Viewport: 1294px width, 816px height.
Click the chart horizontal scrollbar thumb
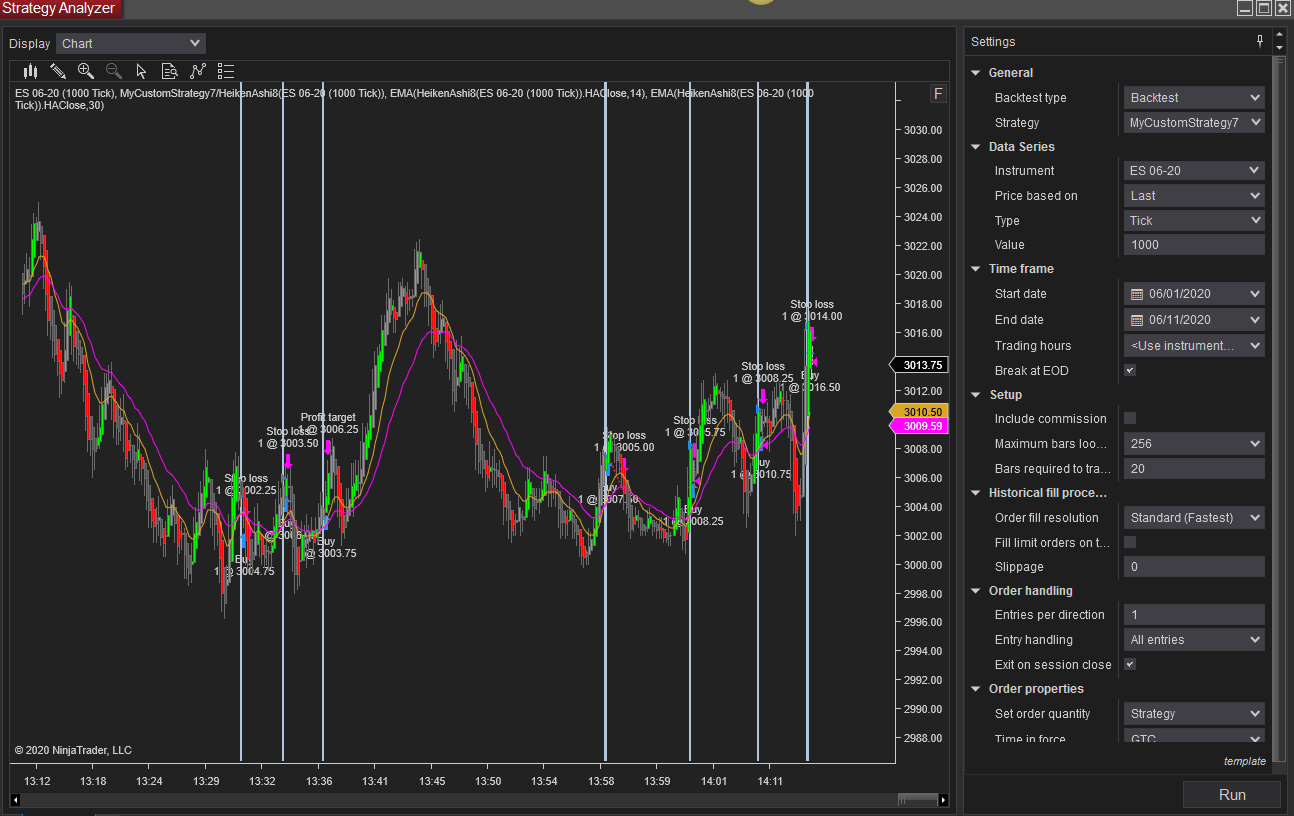point(916,799)
